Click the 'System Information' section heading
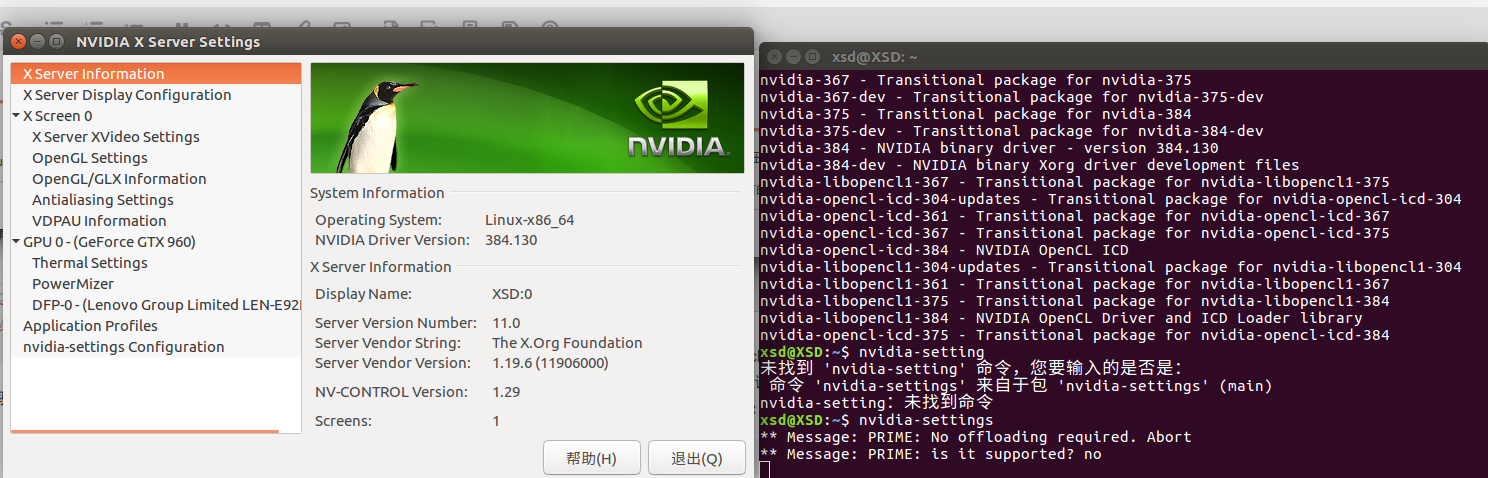This screenshot has width=1488, height=478. click(x=377, y=193)
